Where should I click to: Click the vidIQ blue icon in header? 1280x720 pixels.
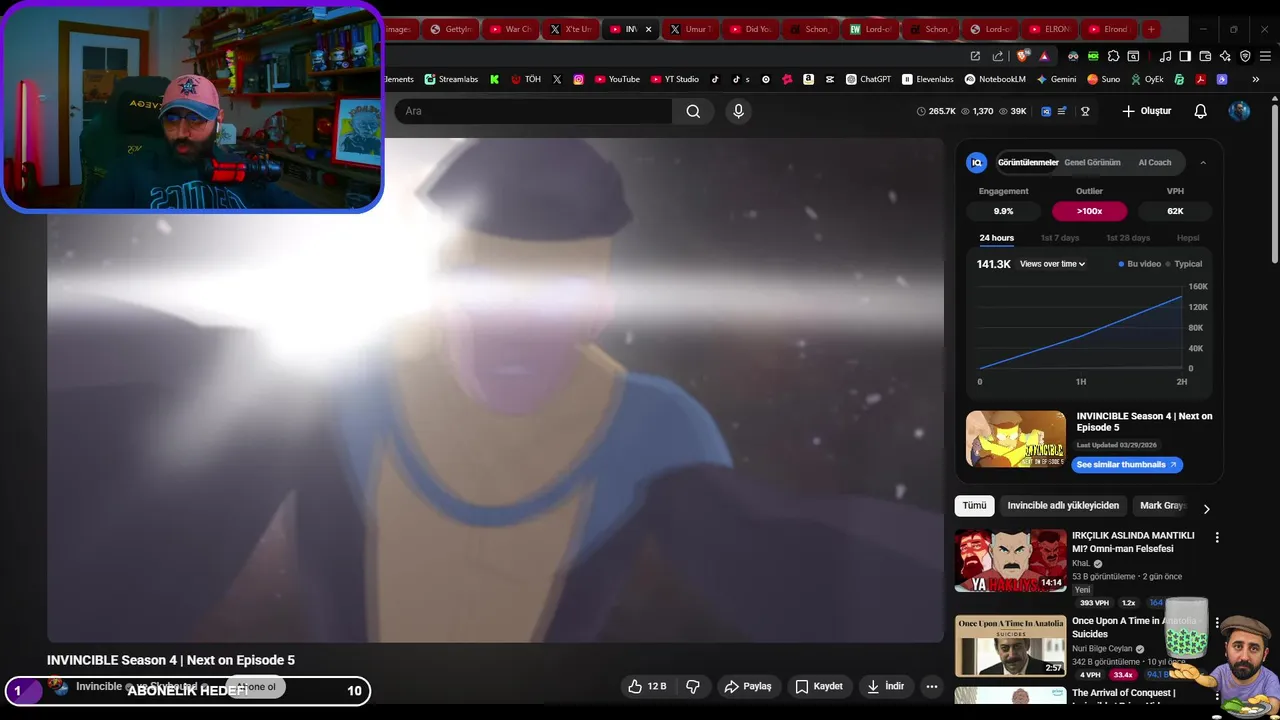pos(1046,111)
